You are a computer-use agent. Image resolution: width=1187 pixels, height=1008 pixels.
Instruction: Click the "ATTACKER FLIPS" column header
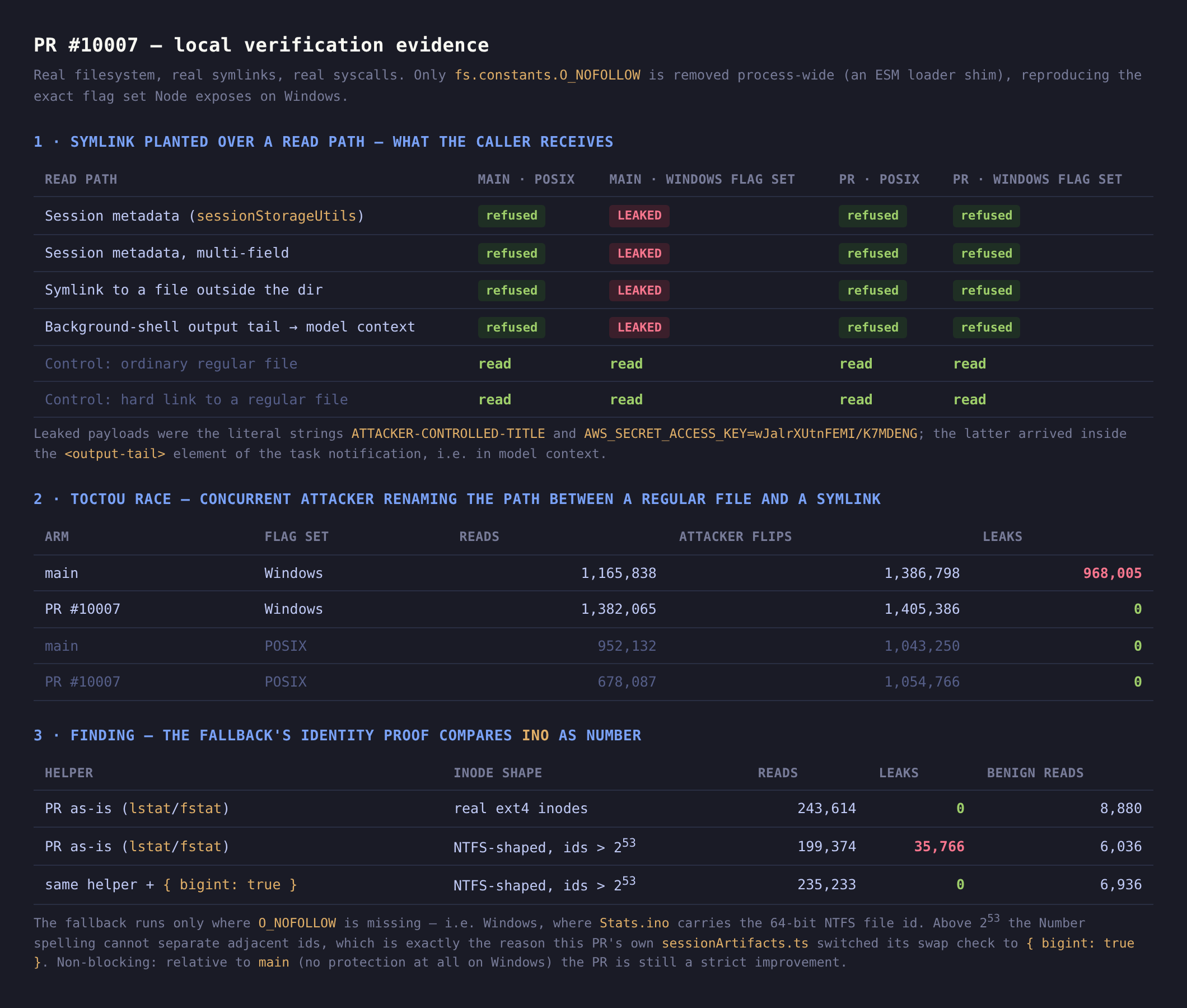point(735,536)
